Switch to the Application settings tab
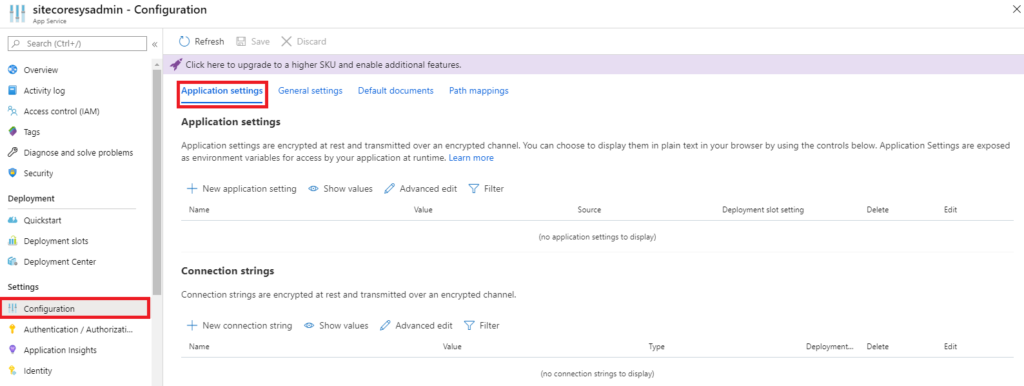The image size is (1024, 386). (x=222, y=91)
